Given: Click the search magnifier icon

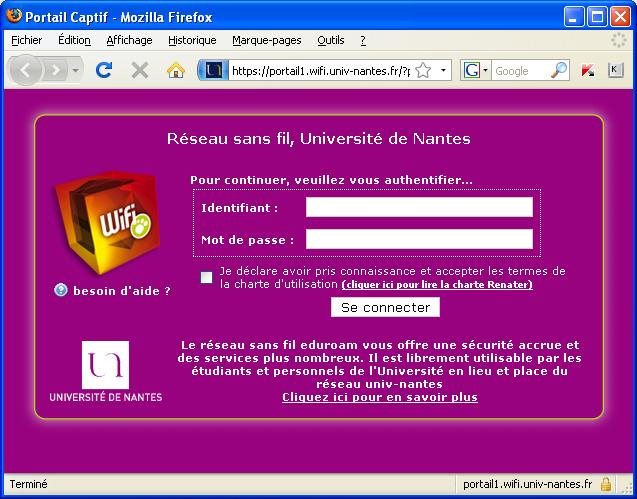Looking at the screenshot, I should [x=559, y=70].
